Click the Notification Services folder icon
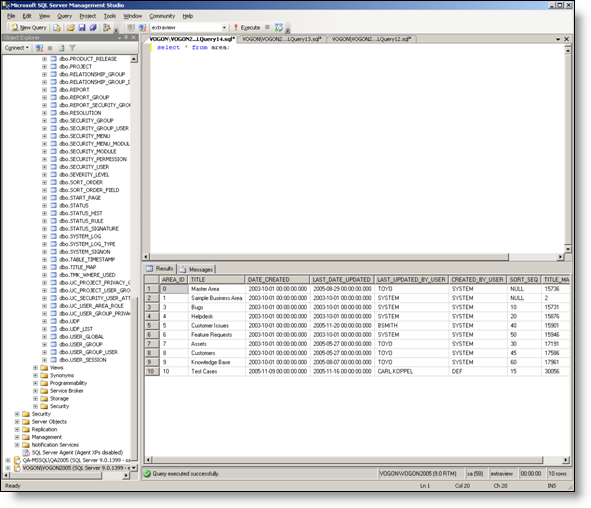The image size is (591, 508). tap(26, 445)
